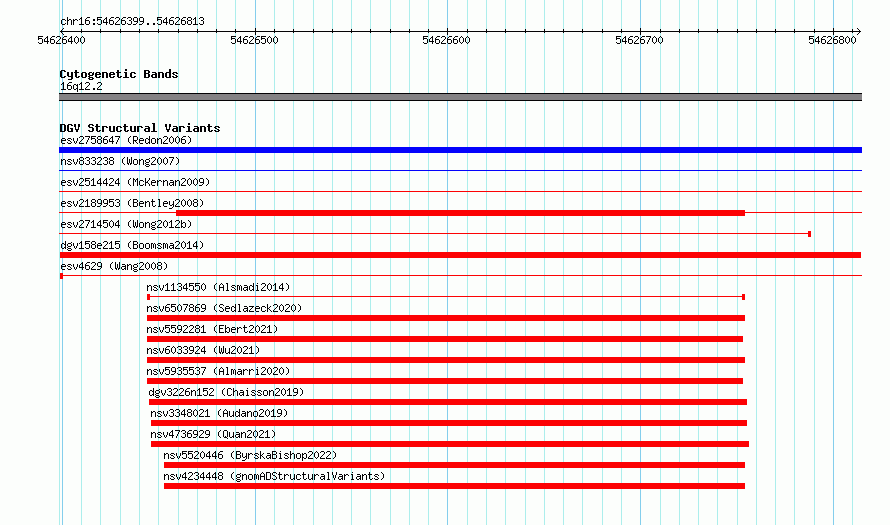The height and width of the screenshot is (525, 890).
Task: Select the 16q12.2 band label
Action: [81, 86]
